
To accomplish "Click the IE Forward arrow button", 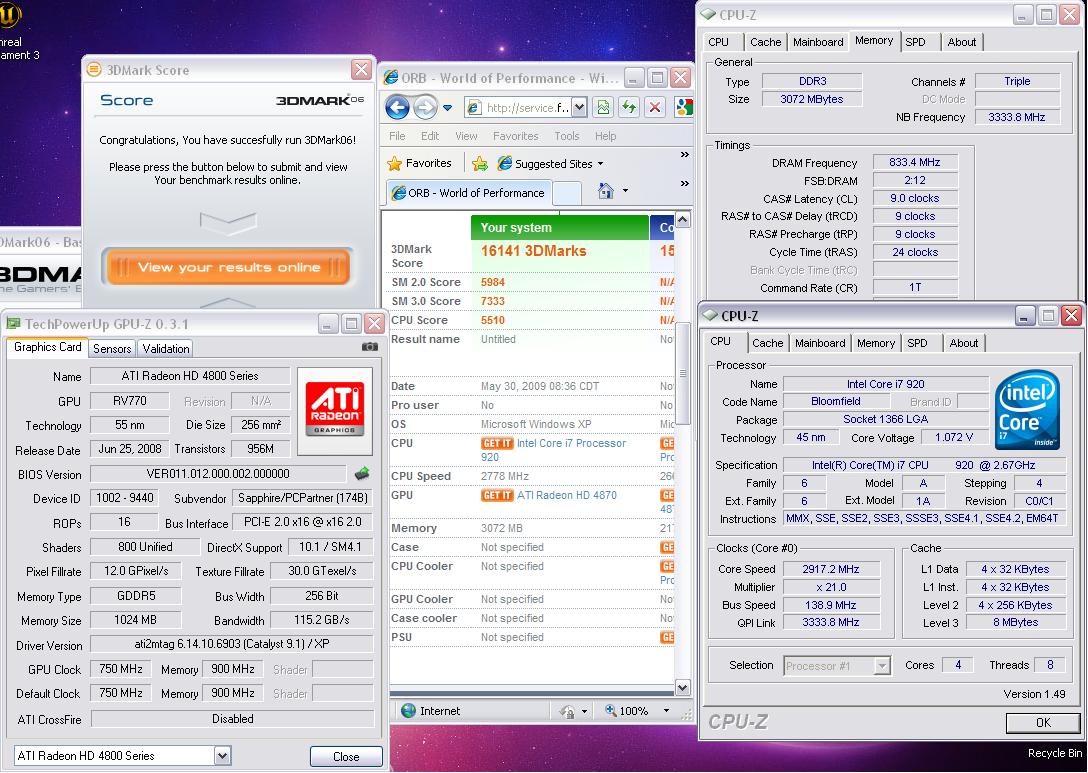I will [x=425, y=108].
